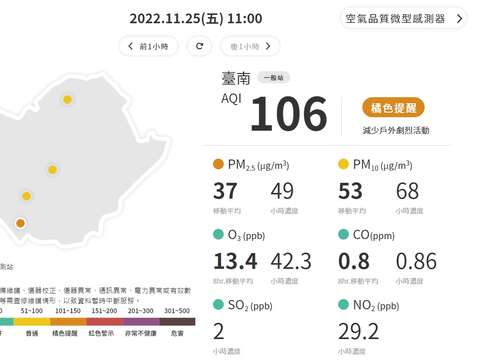Screen dimensions: 480x360
Task: Select the orange station marker on the map
Action: click(x=20, y=223)
